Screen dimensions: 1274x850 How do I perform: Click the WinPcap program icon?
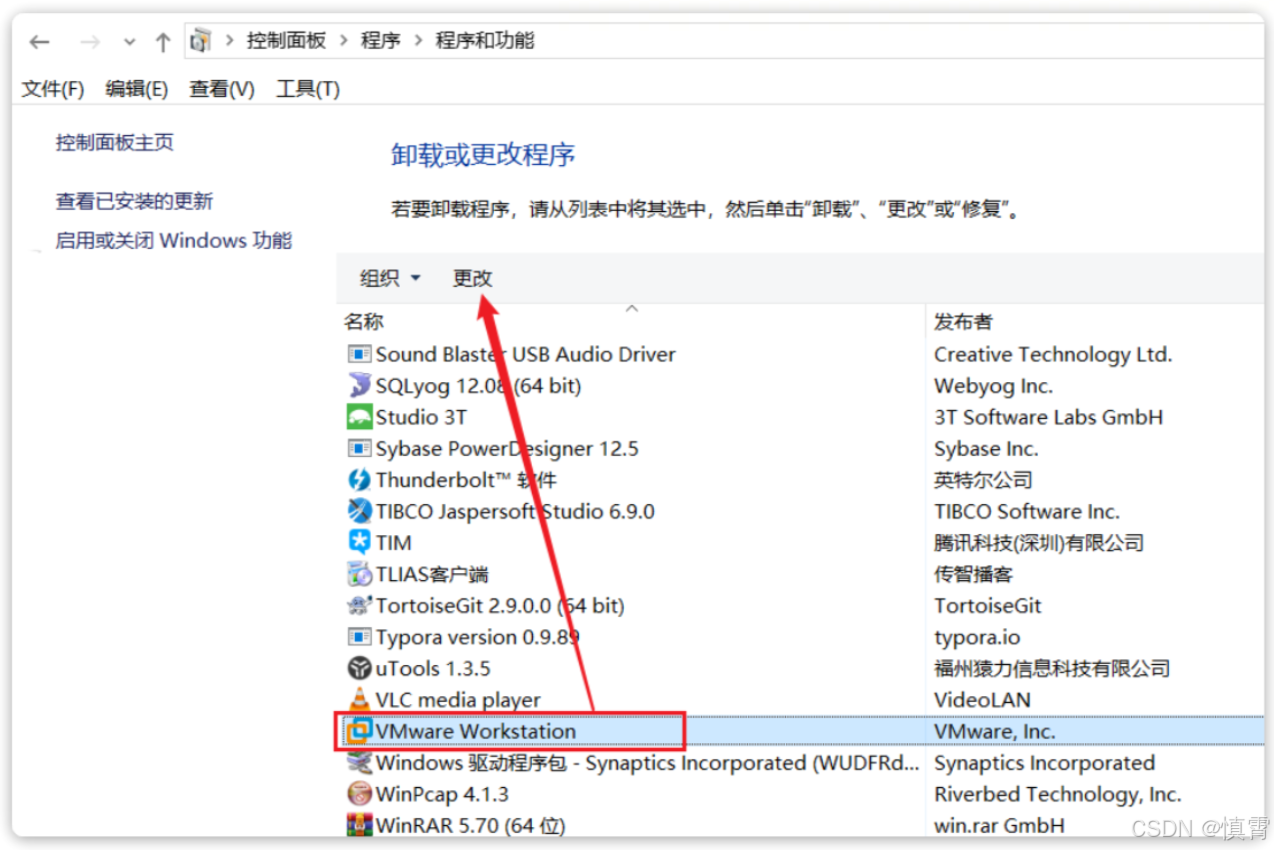coord(359,794)
